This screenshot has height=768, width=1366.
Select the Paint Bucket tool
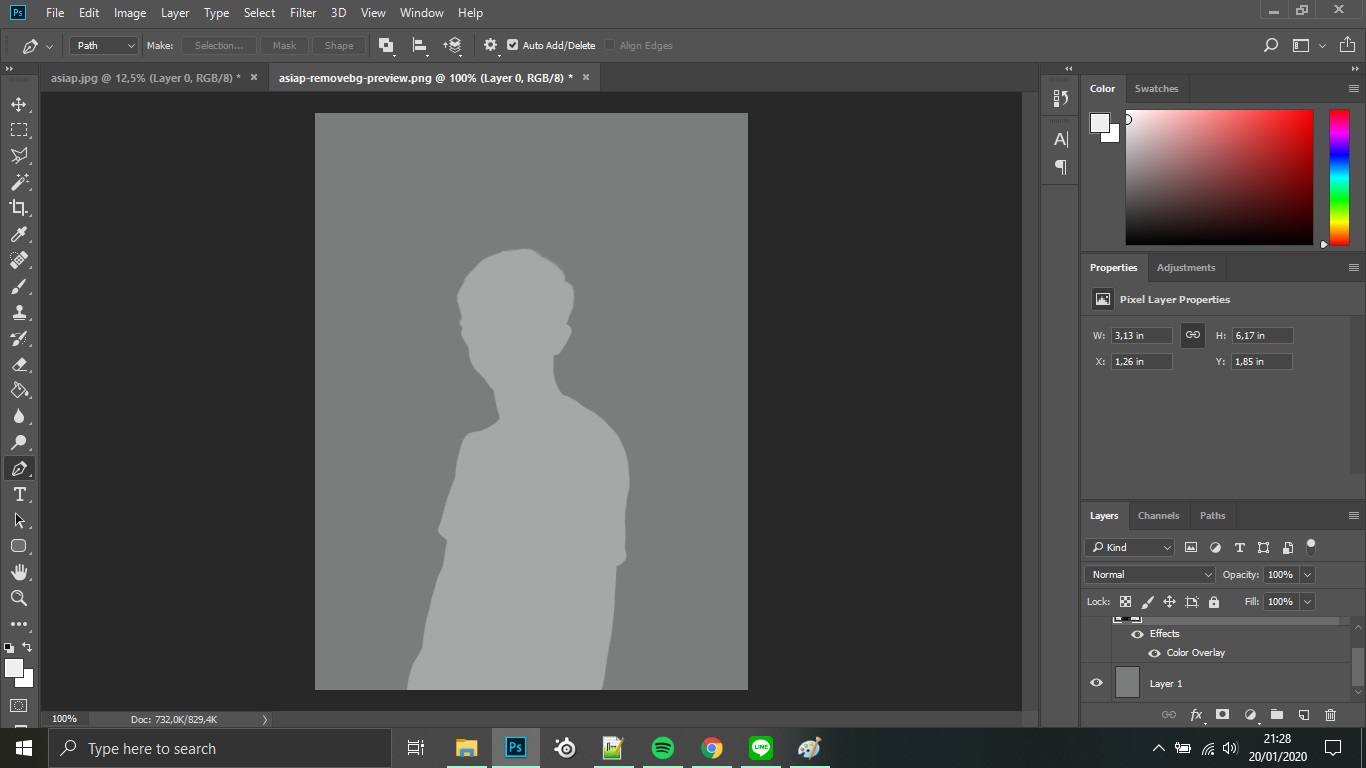tap(19, 390)
